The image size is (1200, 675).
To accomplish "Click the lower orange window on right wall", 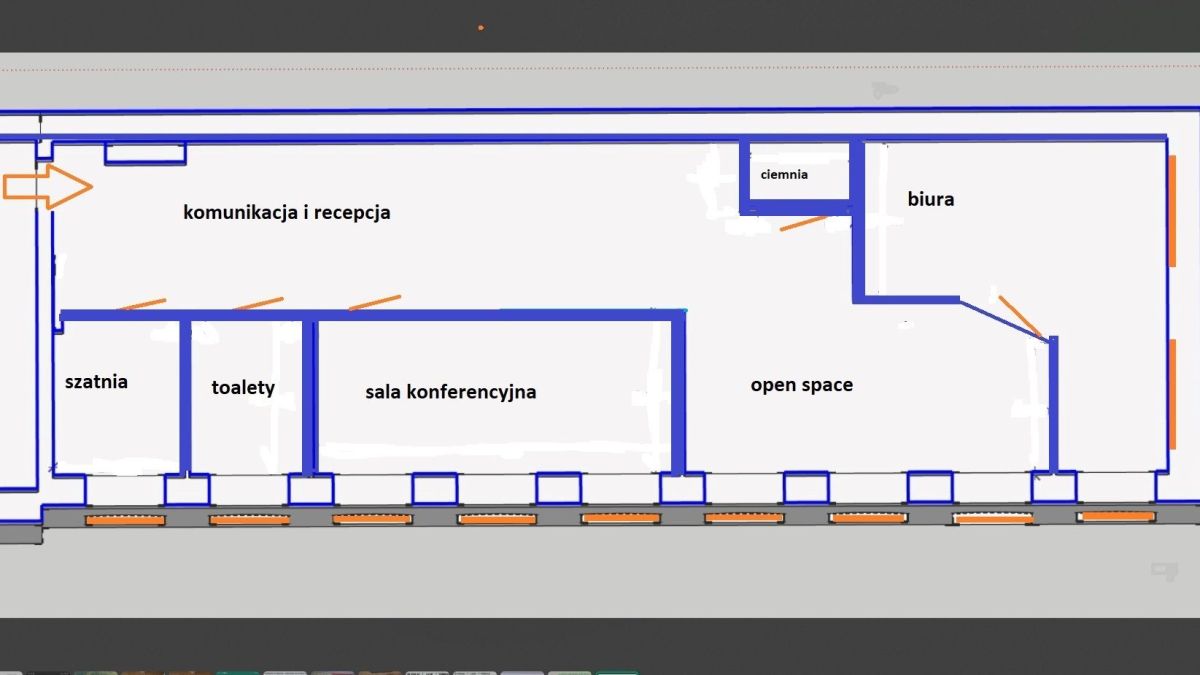I will [1171, 394].
